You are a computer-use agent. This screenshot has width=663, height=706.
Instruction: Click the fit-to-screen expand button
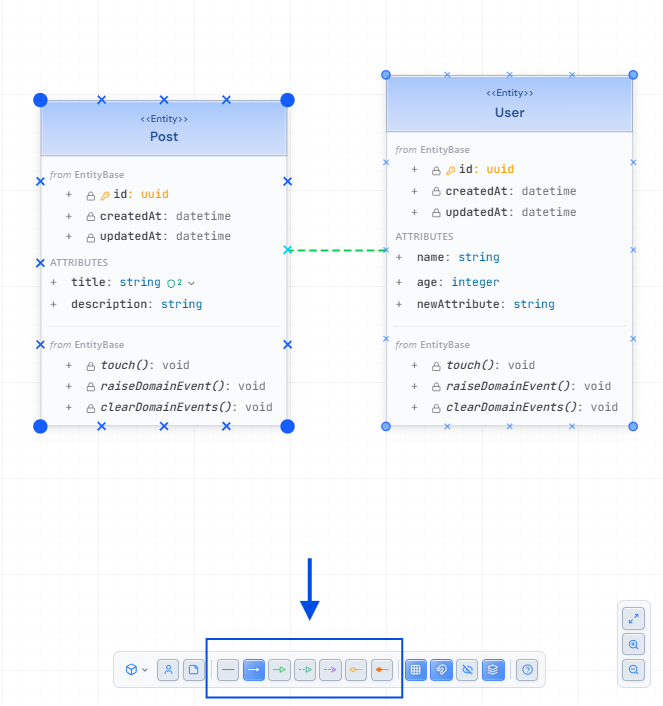click(x=633, y=618)
